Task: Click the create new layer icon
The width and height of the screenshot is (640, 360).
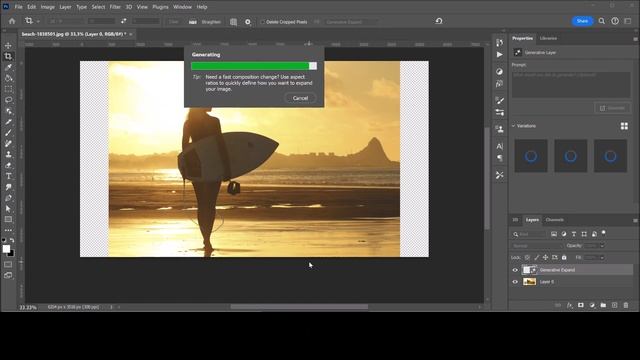Action: pyautogui.click(x=615, y=305)
